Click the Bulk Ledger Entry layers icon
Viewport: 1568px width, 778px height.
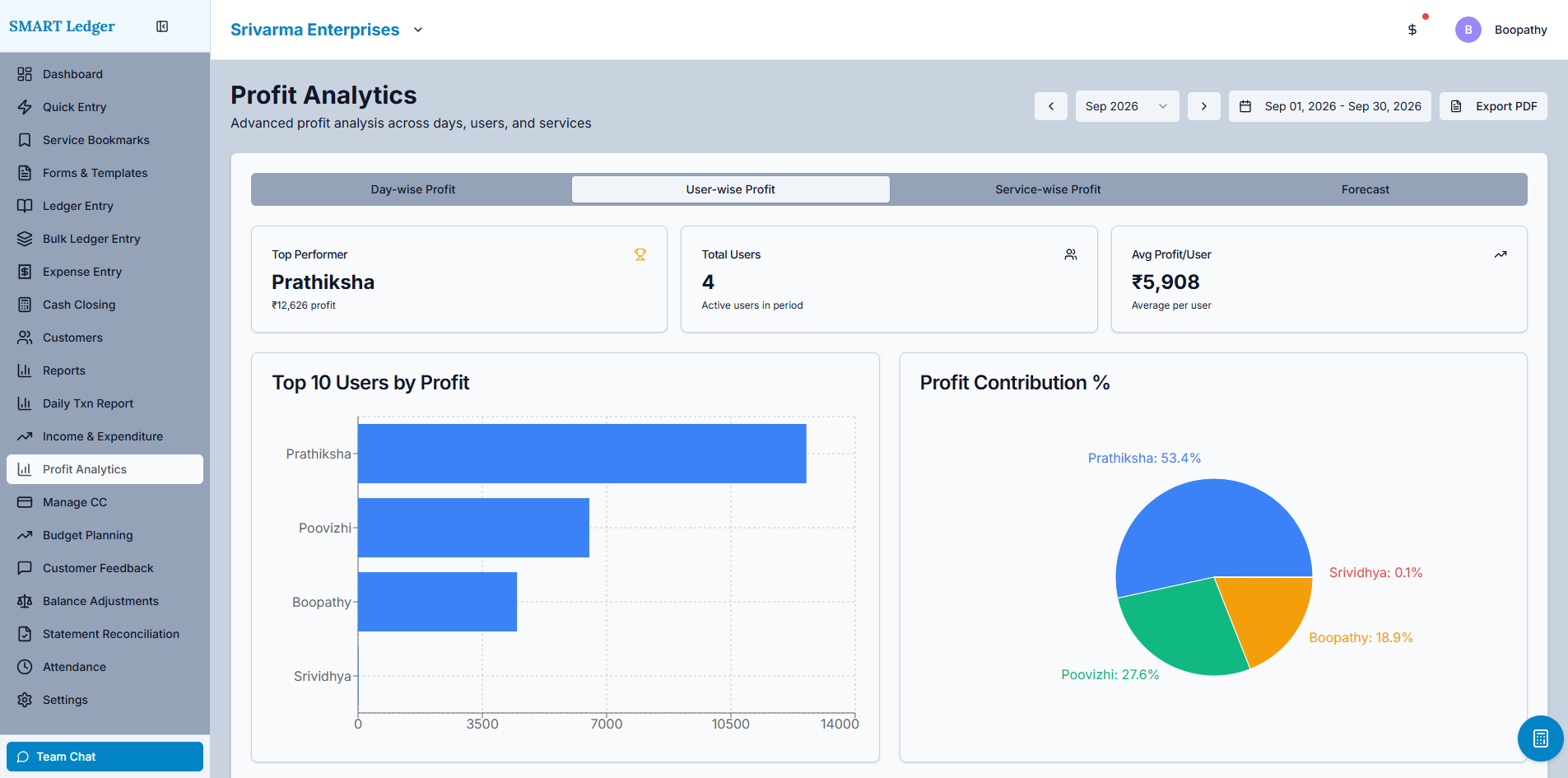pyautogui.click(x=25, y=239)
